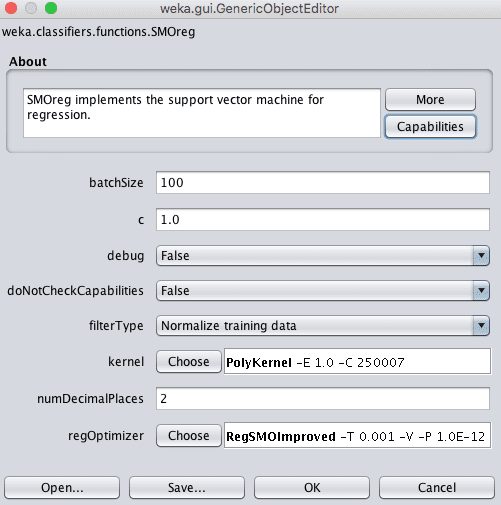This screenshot has height=505, width=501.
Task: Click the regOptimizer label
Action: point(106,436)
